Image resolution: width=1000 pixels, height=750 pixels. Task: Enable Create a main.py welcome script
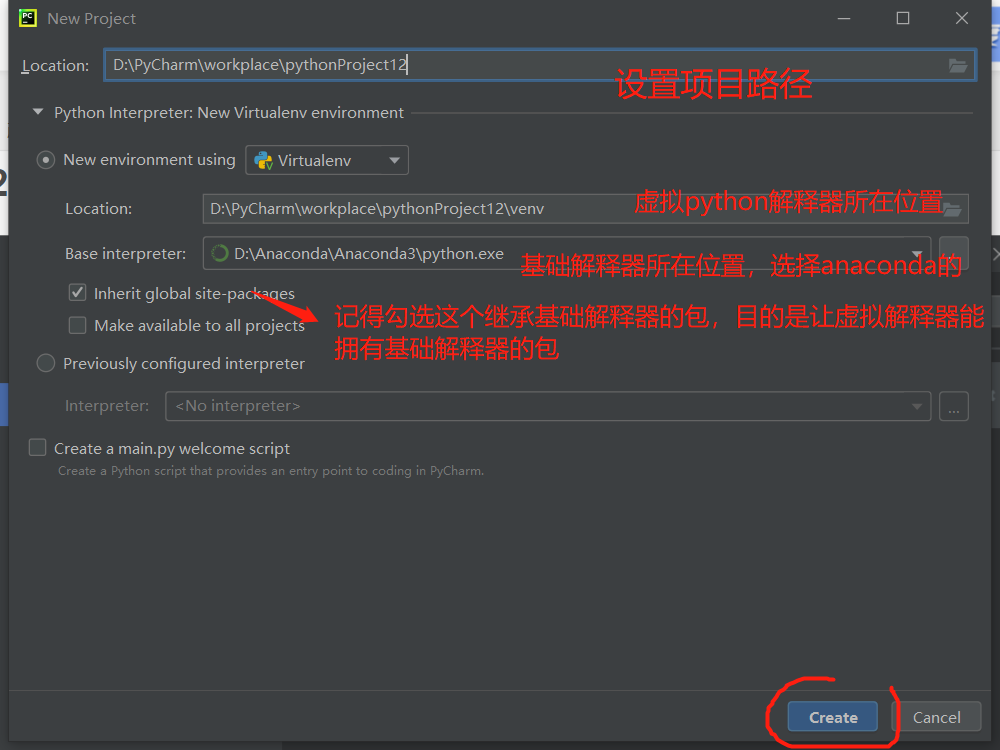(38, 448)
